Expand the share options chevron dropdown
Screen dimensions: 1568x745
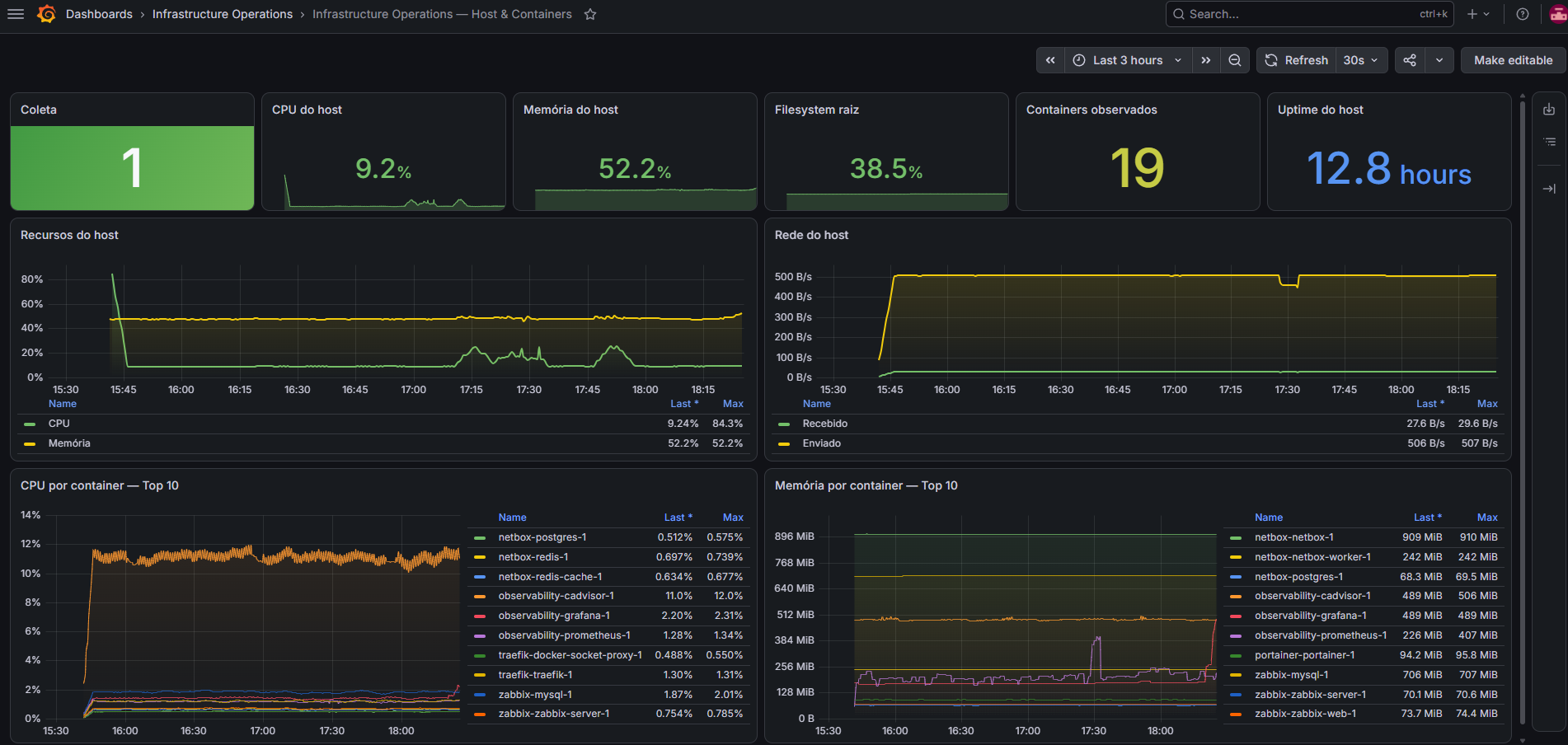1439,60
